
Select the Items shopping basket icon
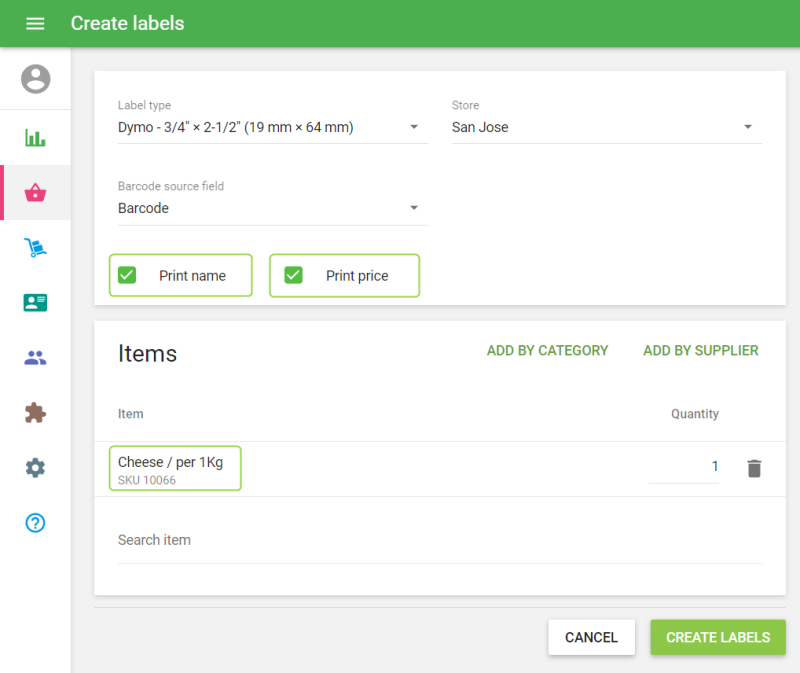coord(35,193)
